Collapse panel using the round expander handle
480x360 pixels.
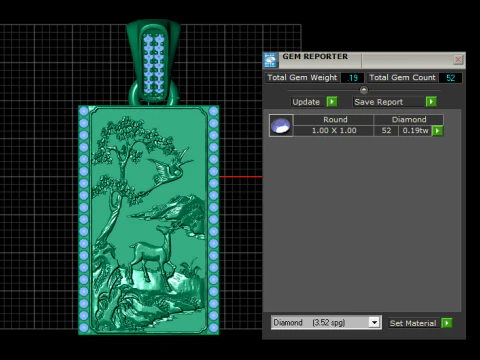tap(364, 90)
